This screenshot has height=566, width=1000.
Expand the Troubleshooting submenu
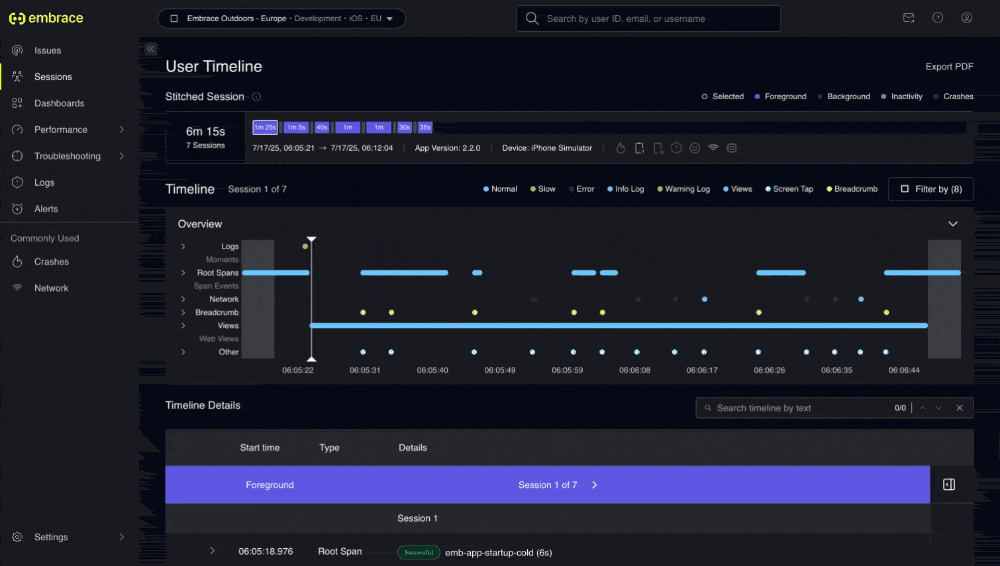121,156
